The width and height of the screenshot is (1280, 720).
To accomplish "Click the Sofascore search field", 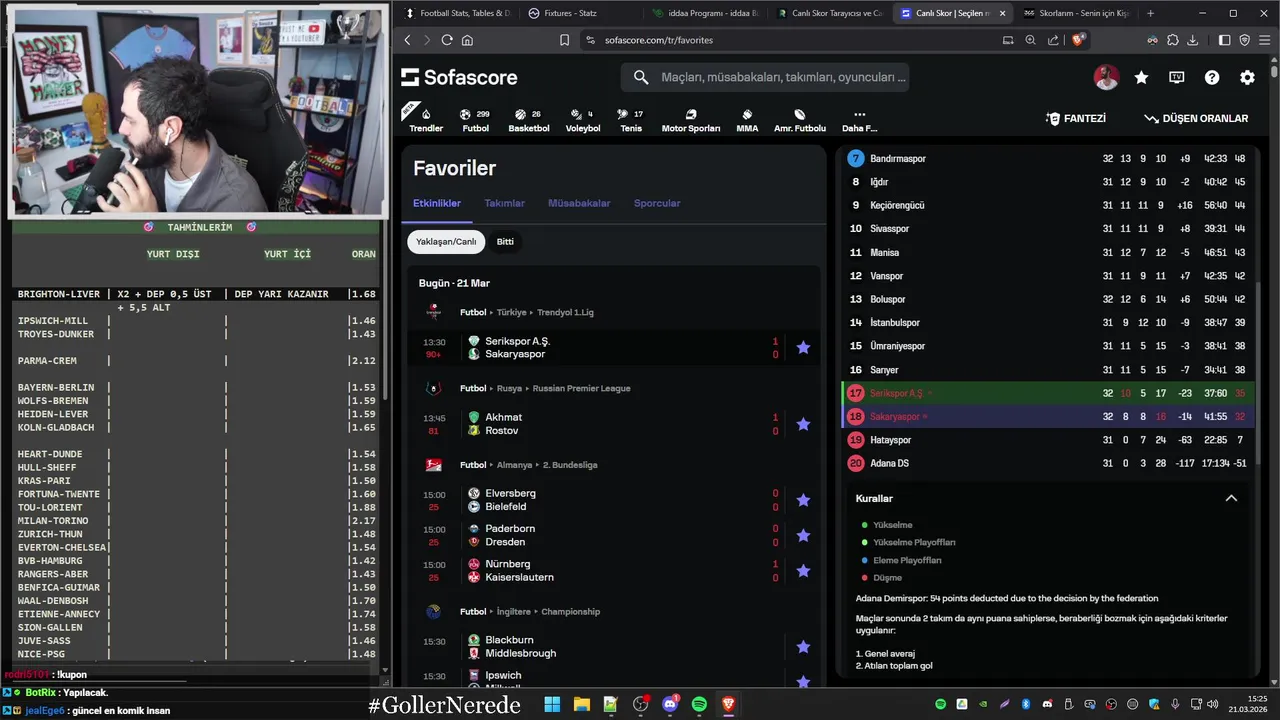I will (765, 77).
